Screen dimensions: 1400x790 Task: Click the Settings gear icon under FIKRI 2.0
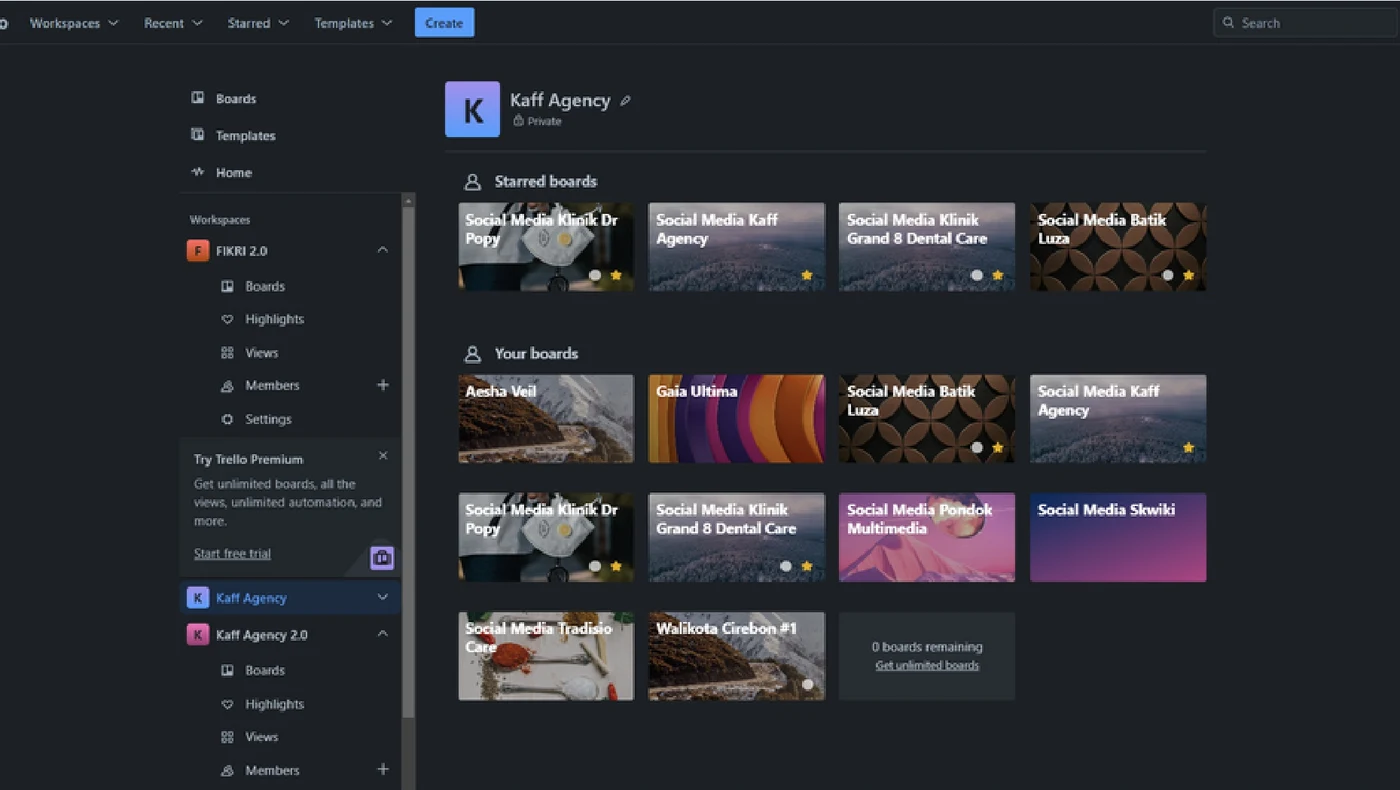click(x=227, y=419)
